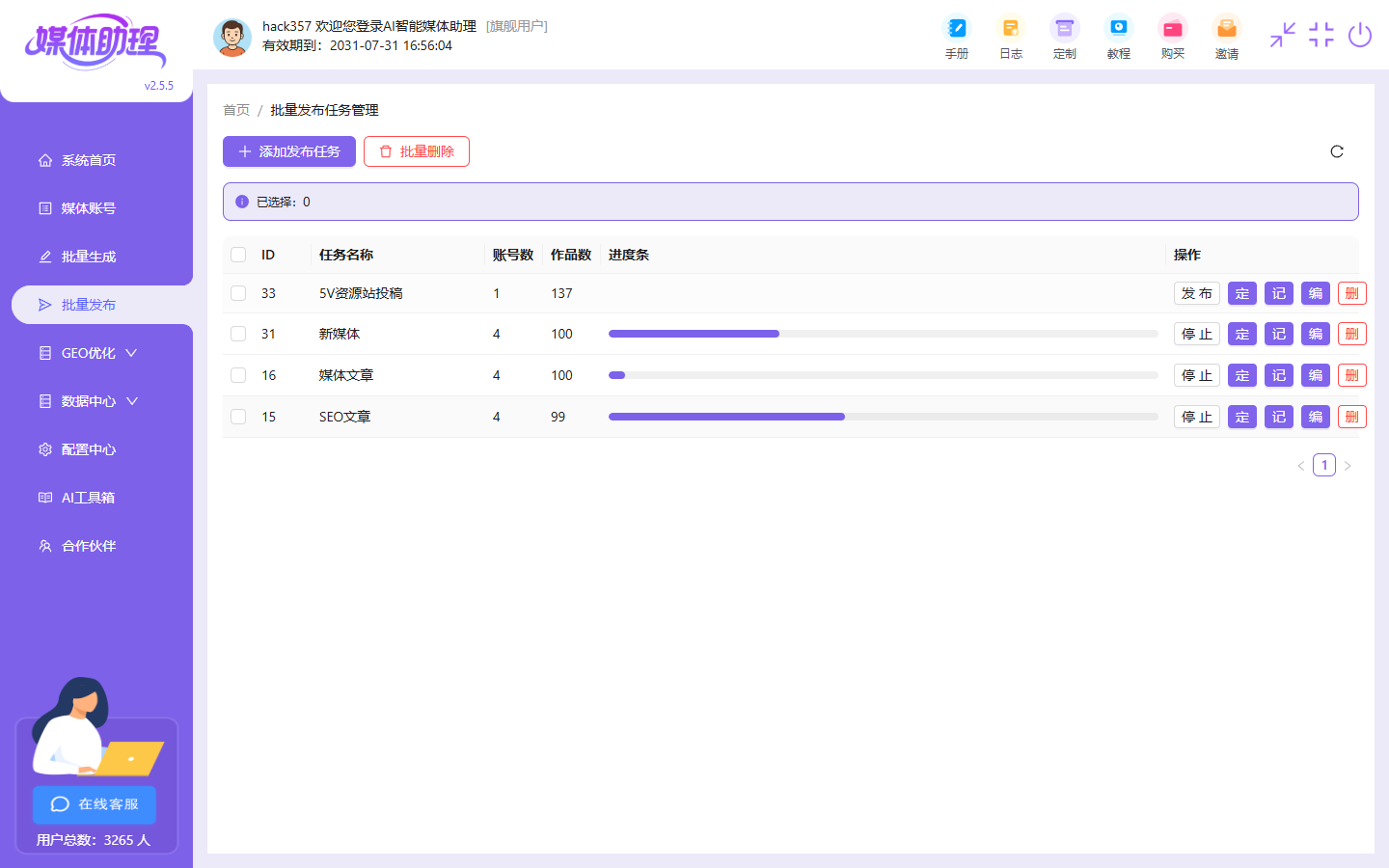Screen dimensions: 1389x868
Task: Click 编 edit button for task 媒体文章
Action: point(1316,375)
